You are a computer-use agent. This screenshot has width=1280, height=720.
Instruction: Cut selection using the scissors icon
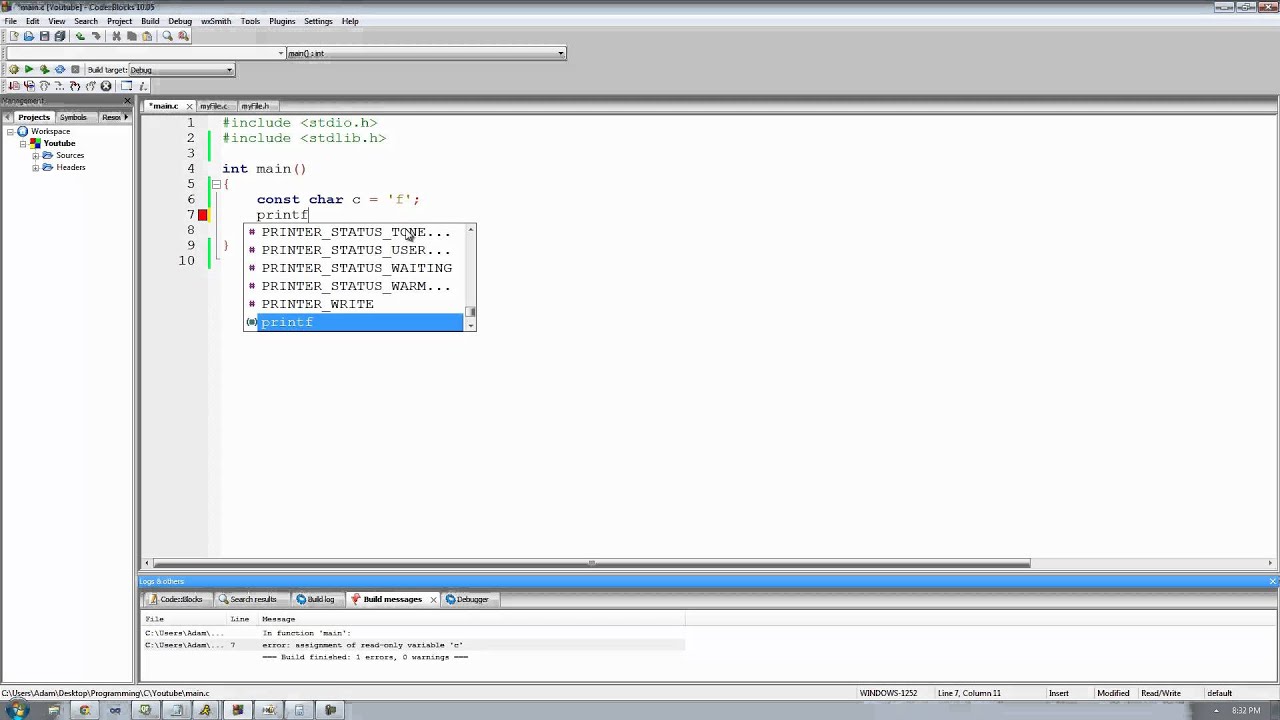pyautogui.click(x=116, y=36)
